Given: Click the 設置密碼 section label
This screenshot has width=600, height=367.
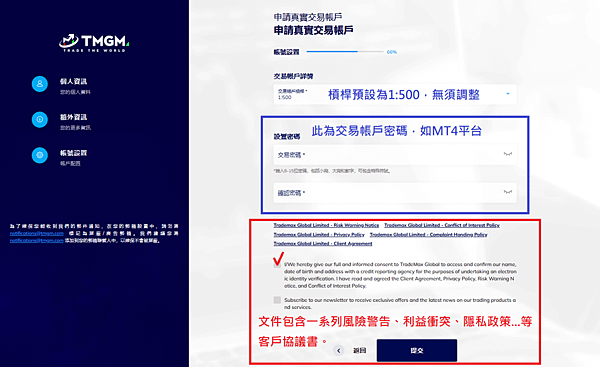Looking at the screenshot, I should coord(287,136).
